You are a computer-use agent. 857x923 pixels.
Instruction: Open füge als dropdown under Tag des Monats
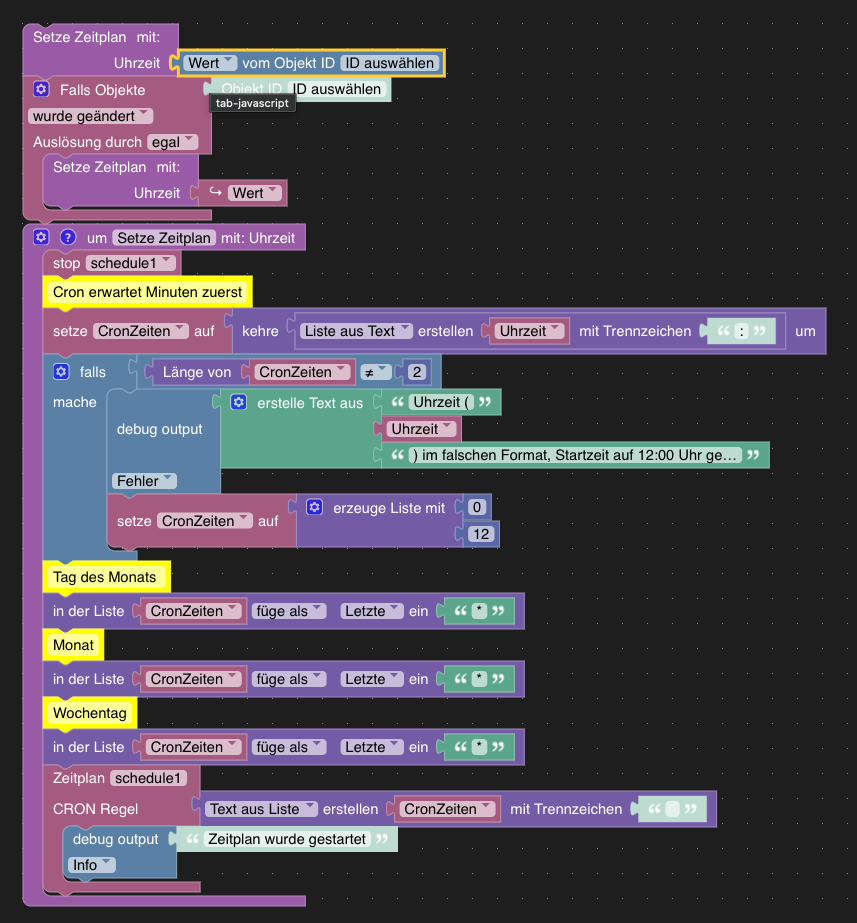(x=288, y=611)
